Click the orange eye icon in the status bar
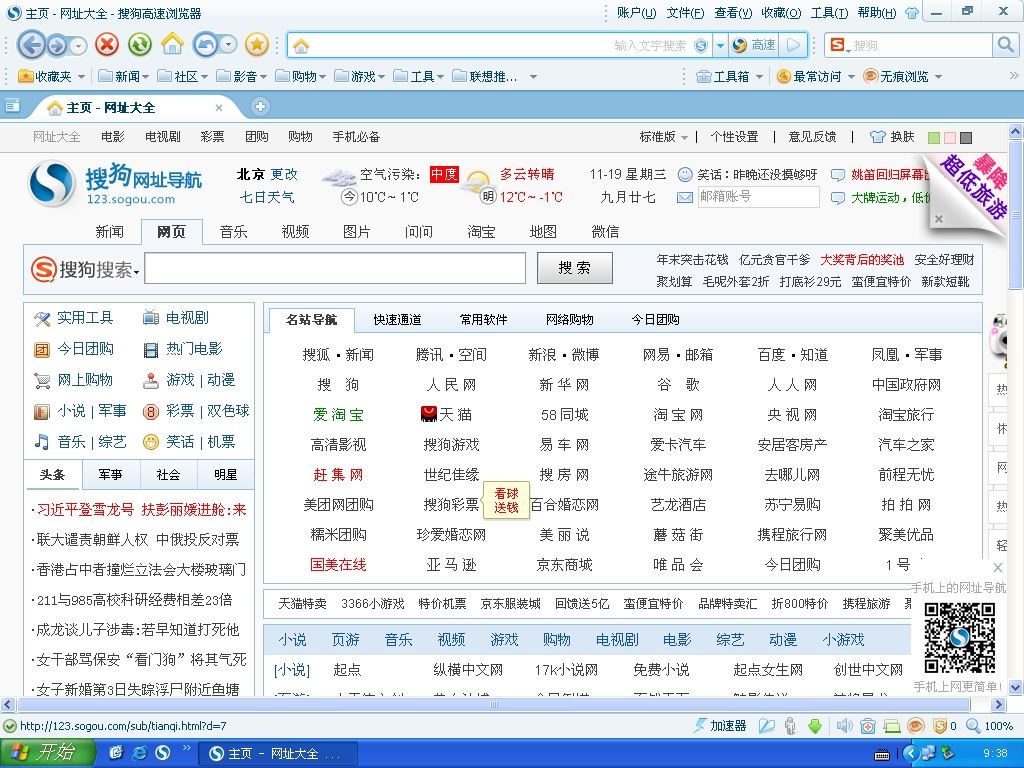The width and height of the screenshot is (1024, 768). click(x=916, y=726)
